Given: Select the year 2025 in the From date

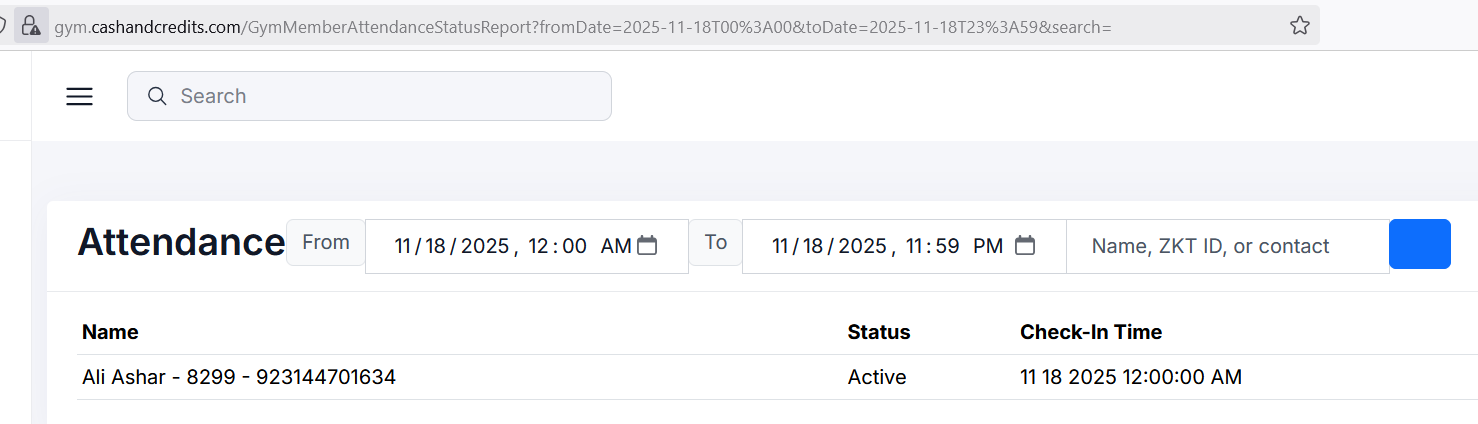Looking at the screenshot, I should 485,246.
